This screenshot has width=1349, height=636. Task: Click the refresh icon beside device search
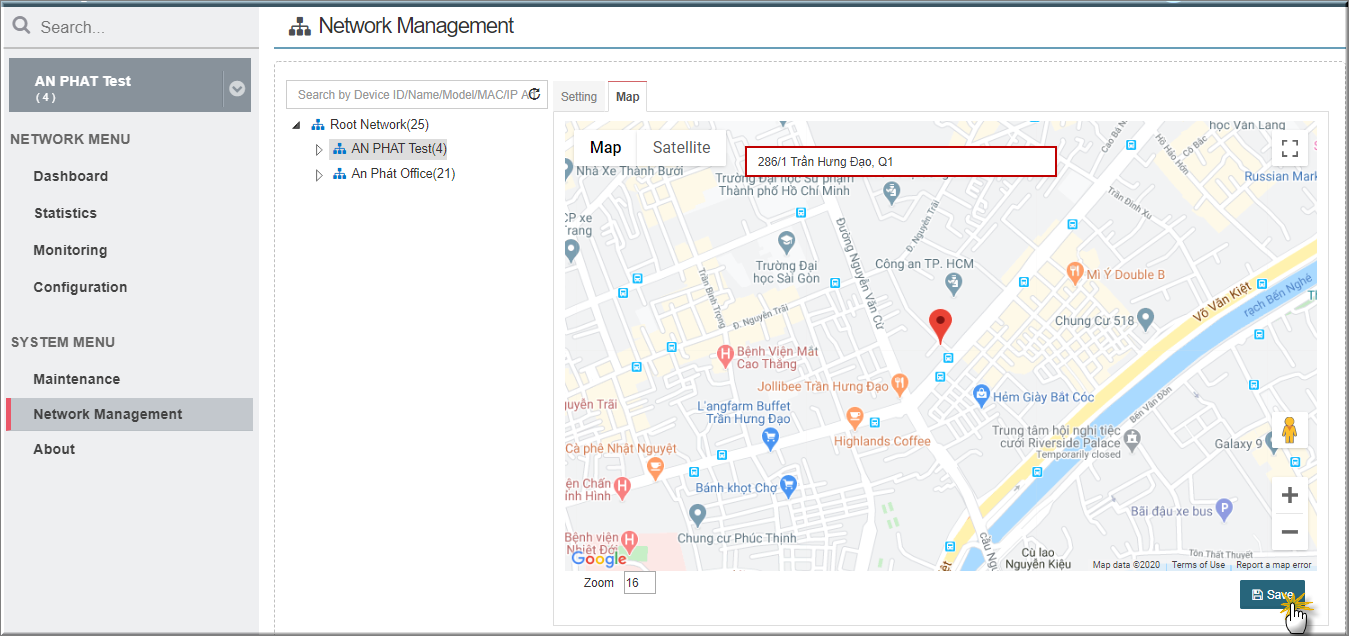click(x=535, y=95)
